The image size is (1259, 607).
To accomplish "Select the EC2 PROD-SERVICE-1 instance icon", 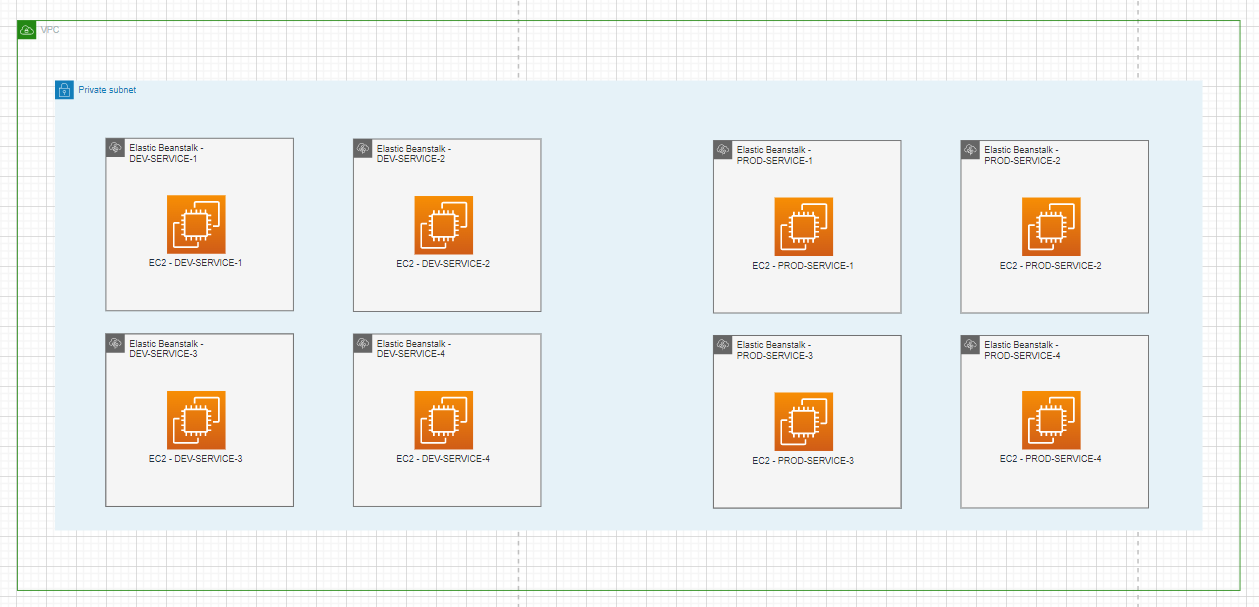I will [x=804, y=226].
